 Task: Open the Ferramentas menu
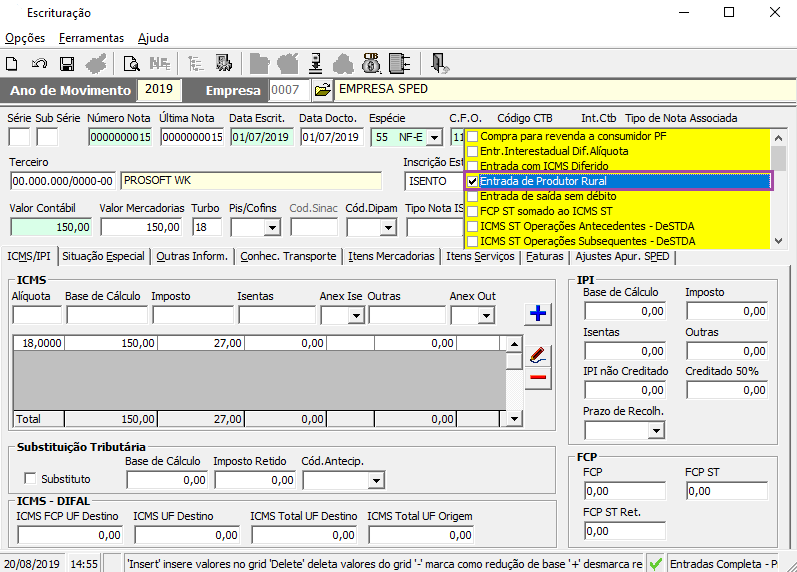(x=91, y=38)
